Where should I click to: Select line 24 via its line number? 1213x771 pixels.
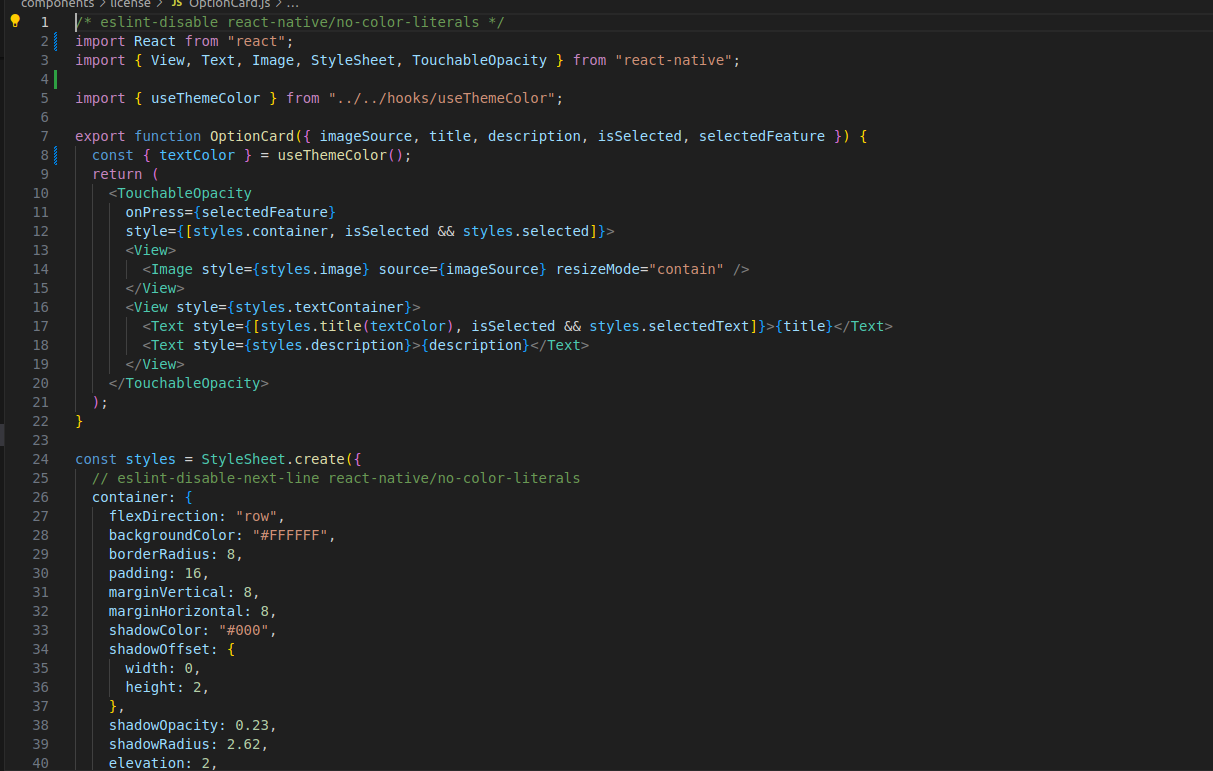pos(40,459)
